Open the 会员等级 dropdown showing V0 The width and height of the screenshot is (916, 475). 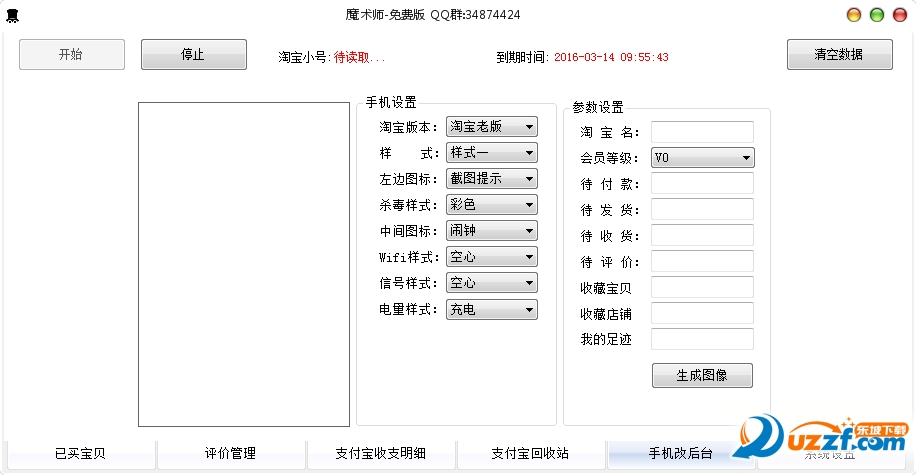[x=703, y=158]
